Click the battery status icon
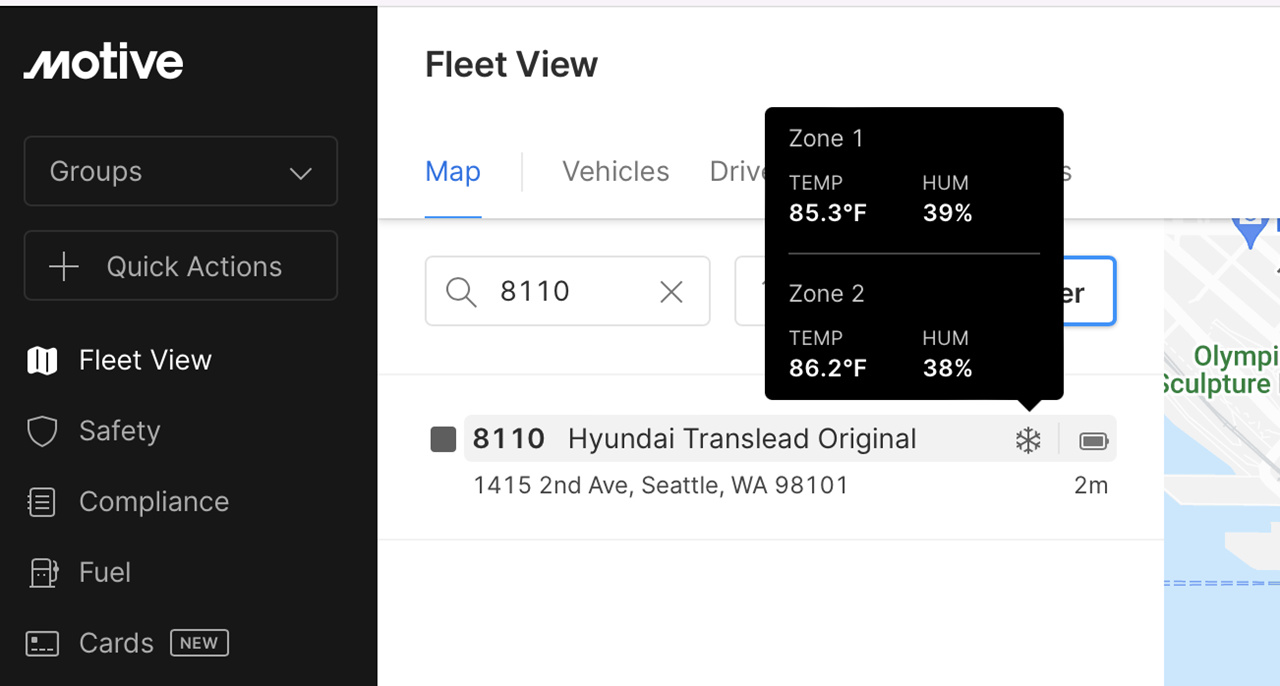 [1094, 440]
